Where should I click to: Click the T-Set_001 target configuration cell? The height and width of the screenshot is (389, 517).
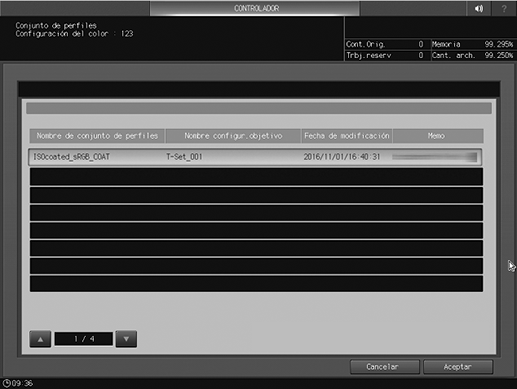[x=184, y=157]
